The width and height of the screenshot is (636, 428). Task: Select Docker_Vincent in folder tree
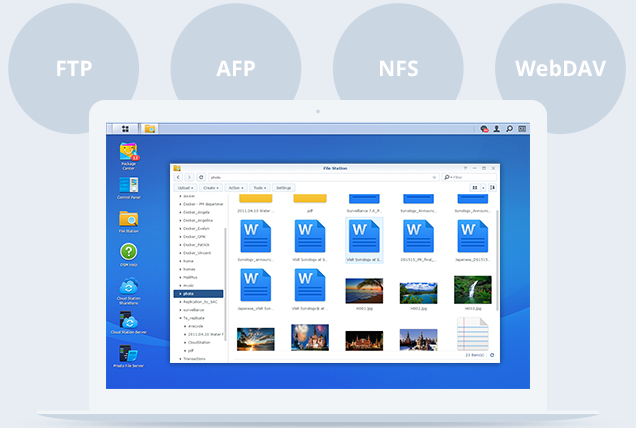(199, 253)
